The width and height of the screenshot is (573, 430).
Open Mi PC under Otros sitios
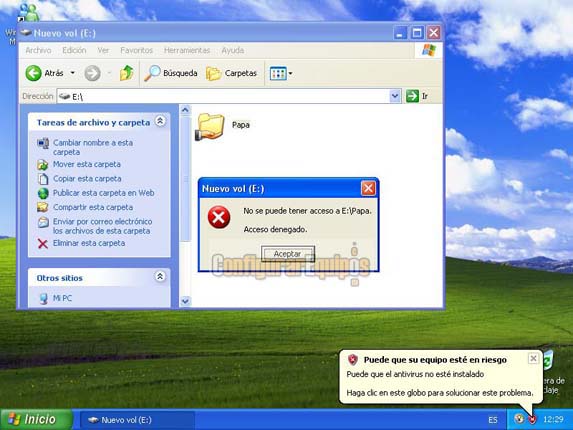62,298
